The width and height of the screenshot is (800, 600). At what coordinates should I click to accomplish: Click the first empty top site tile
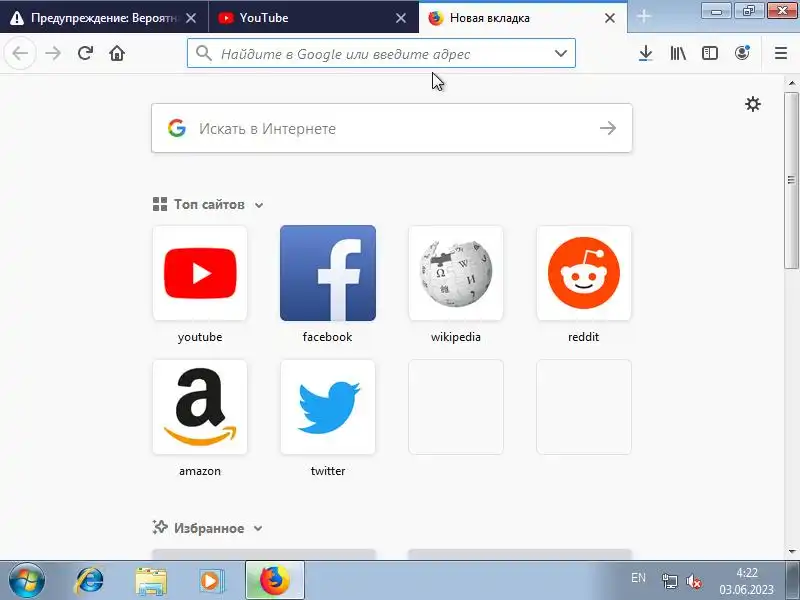[x=456, y=407]
